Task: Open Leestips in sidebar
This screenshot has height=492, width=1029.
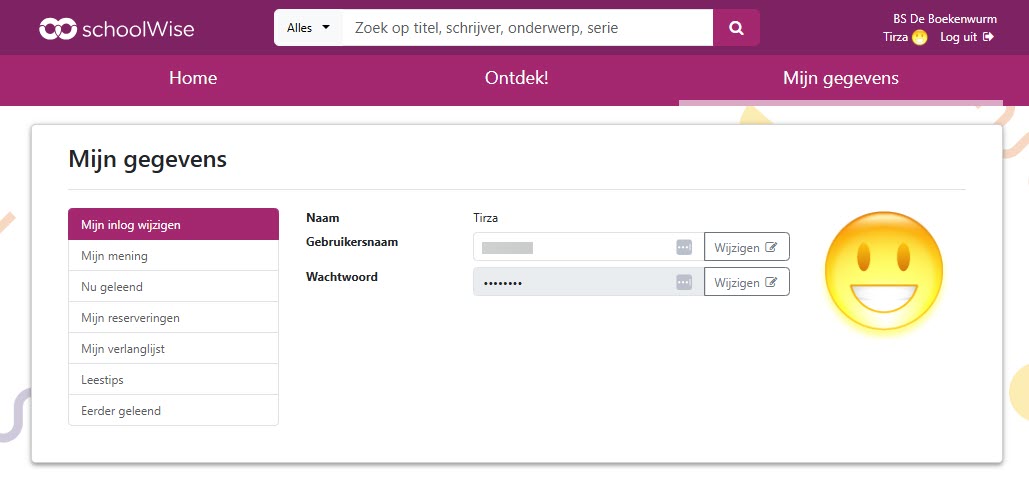Action: [173, 379]
